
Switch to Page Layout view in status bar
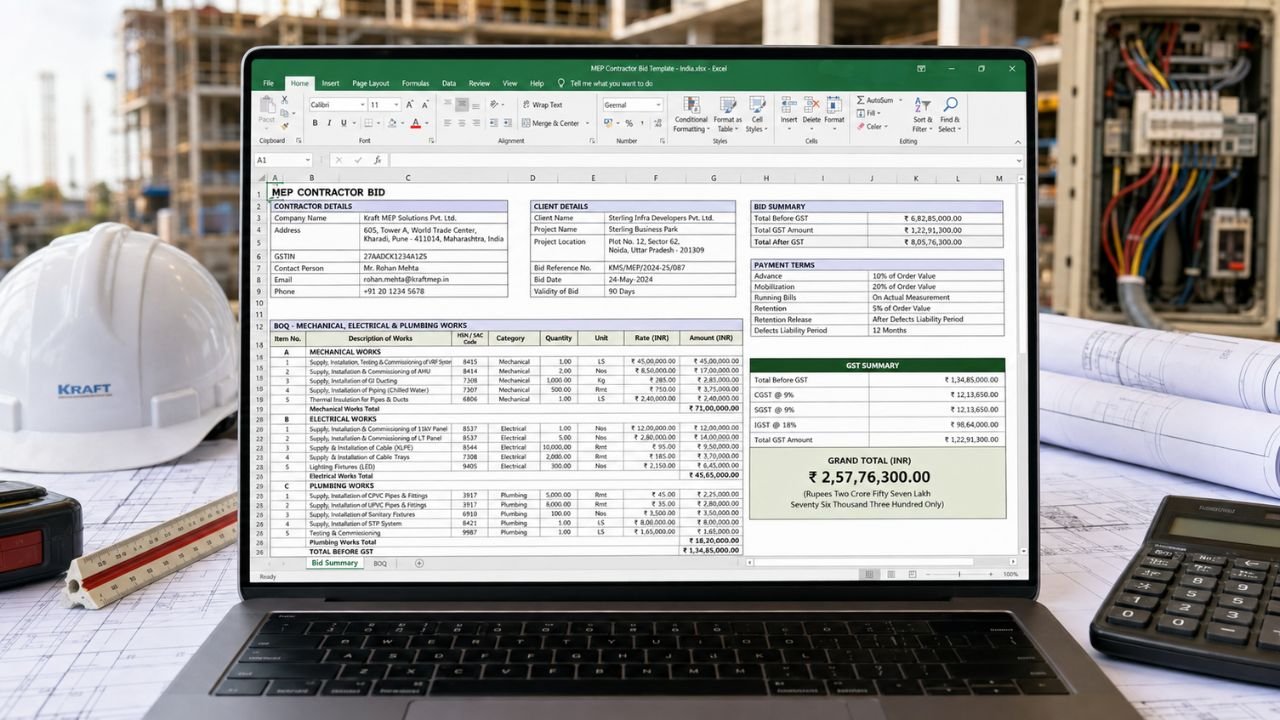click(x=891, y=574)
